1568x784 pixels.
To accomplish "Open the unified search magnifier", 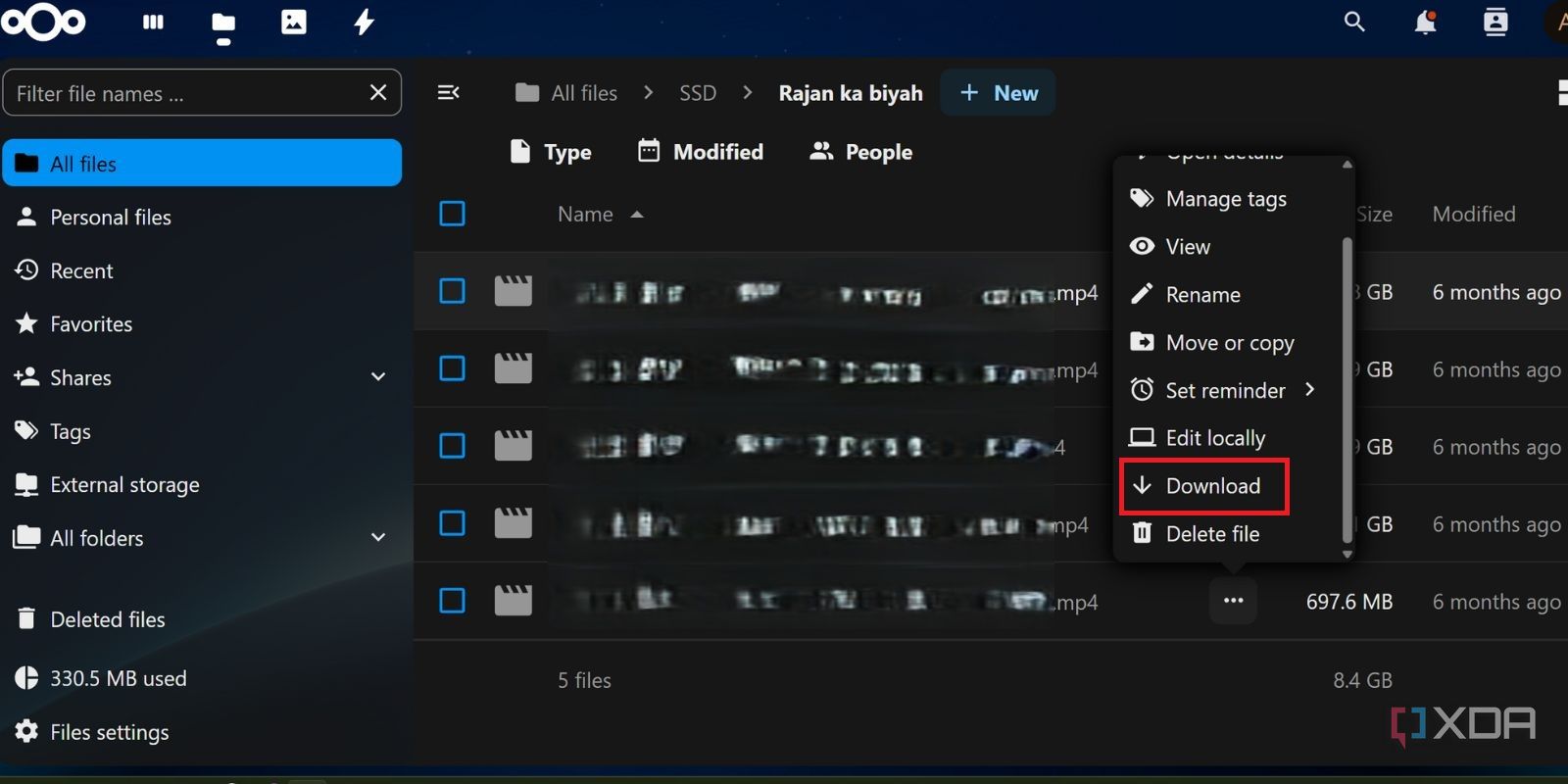I will coord(1354,22).
